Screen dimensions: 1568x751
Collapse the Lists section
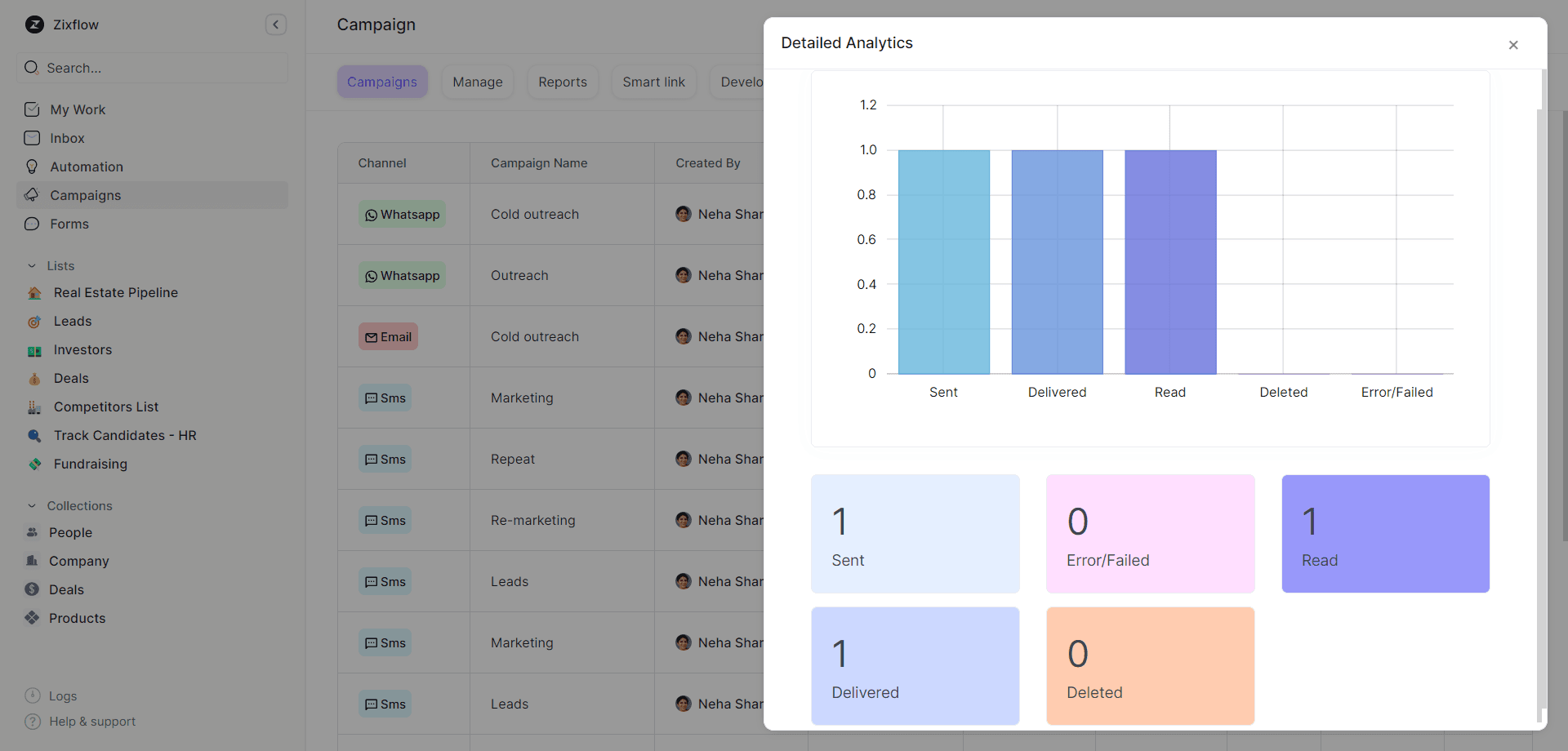click(32, 265)
